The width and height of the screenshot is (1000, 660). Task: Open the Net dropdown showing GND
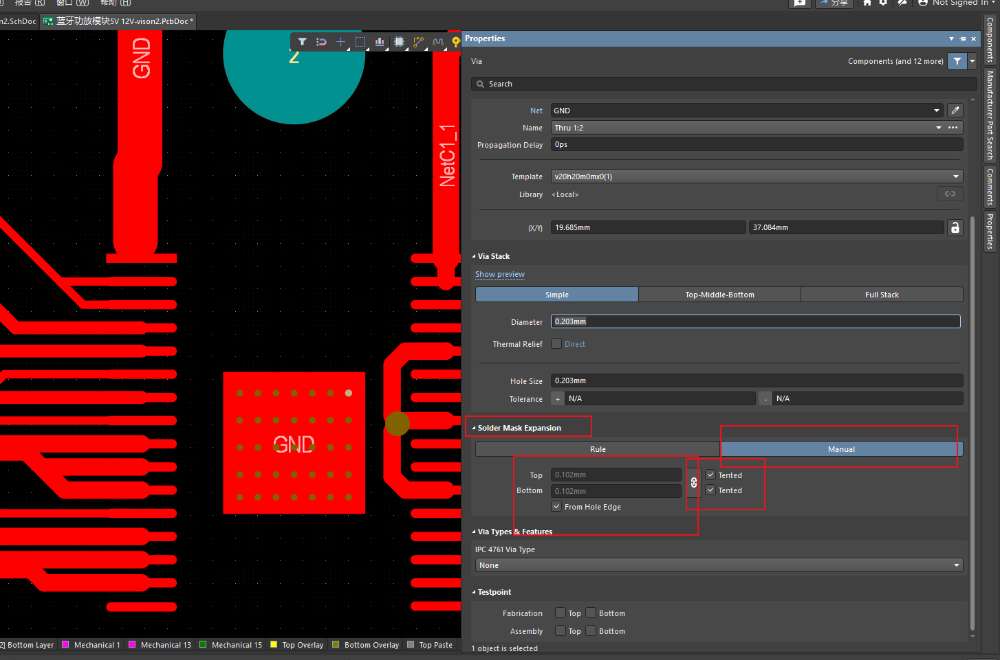(x=747, y=110)
